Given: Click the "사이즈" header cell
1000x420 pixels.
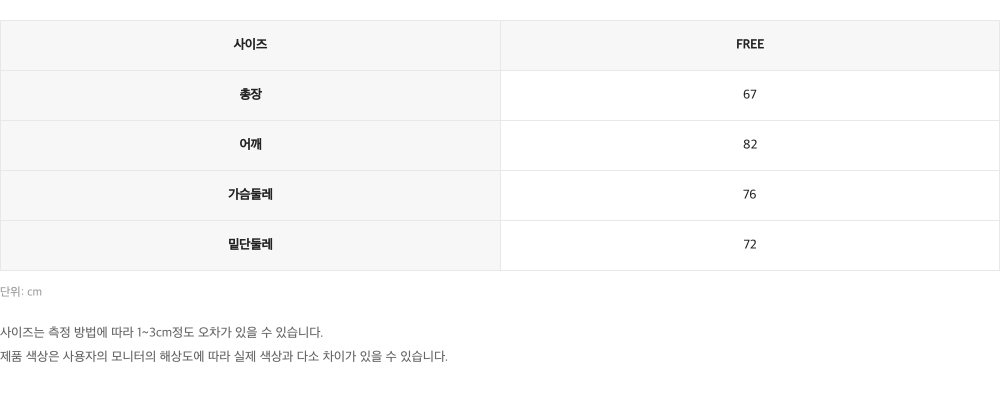Looking at the screenshot, I should click(x=250, y=44).
